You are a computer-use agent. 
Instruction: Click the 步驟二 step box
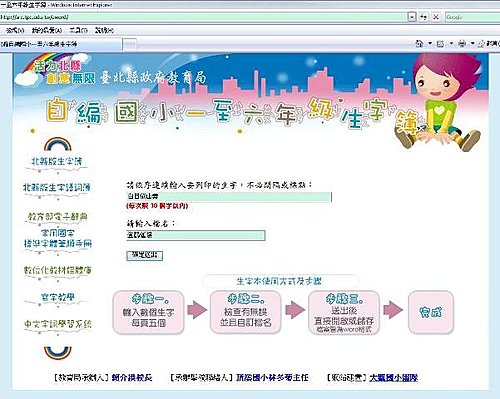pos(246,312)
